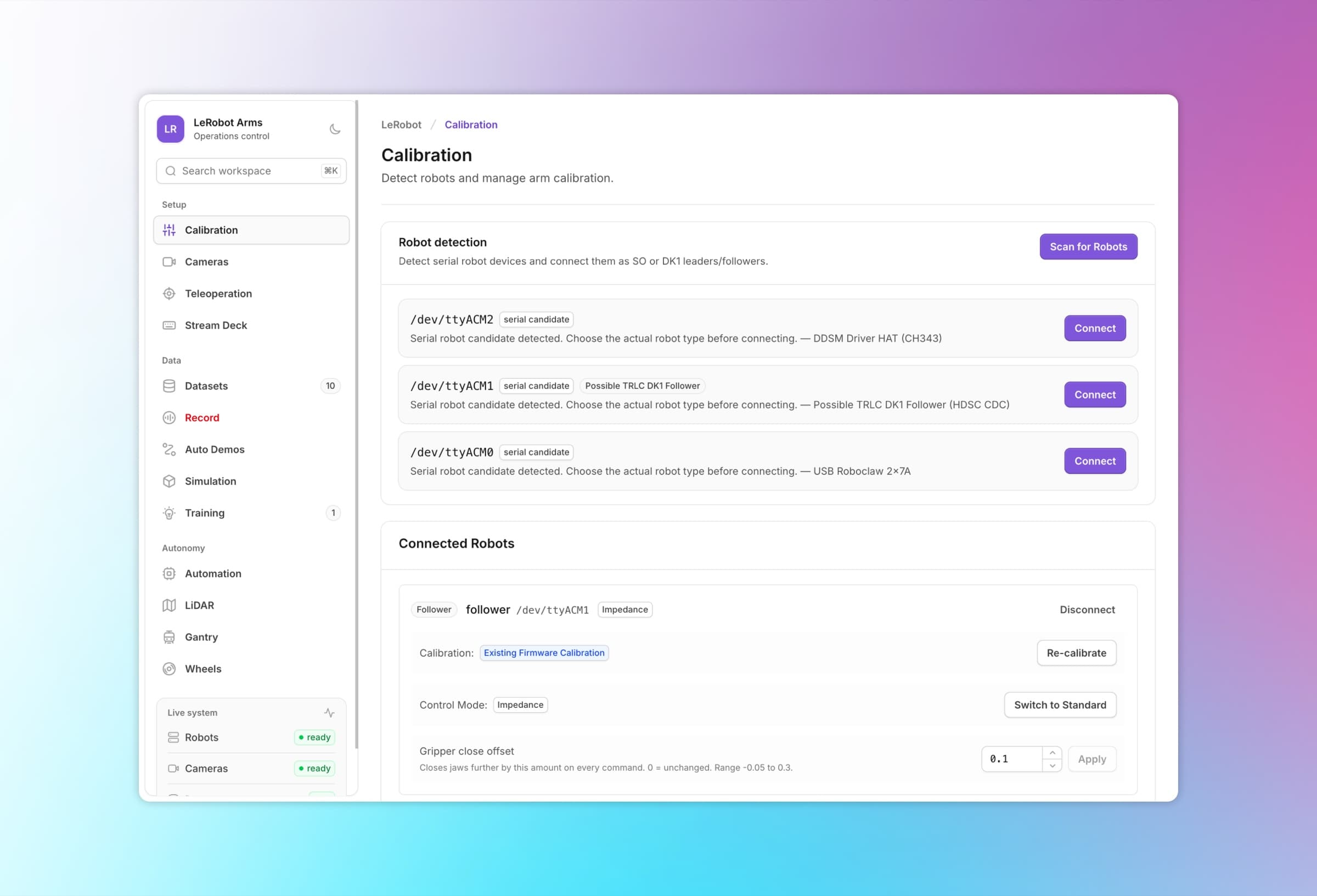Click Scan for Robots button
The height and width of the screenshot is (896, 1317).
(x=1088, y=246)
